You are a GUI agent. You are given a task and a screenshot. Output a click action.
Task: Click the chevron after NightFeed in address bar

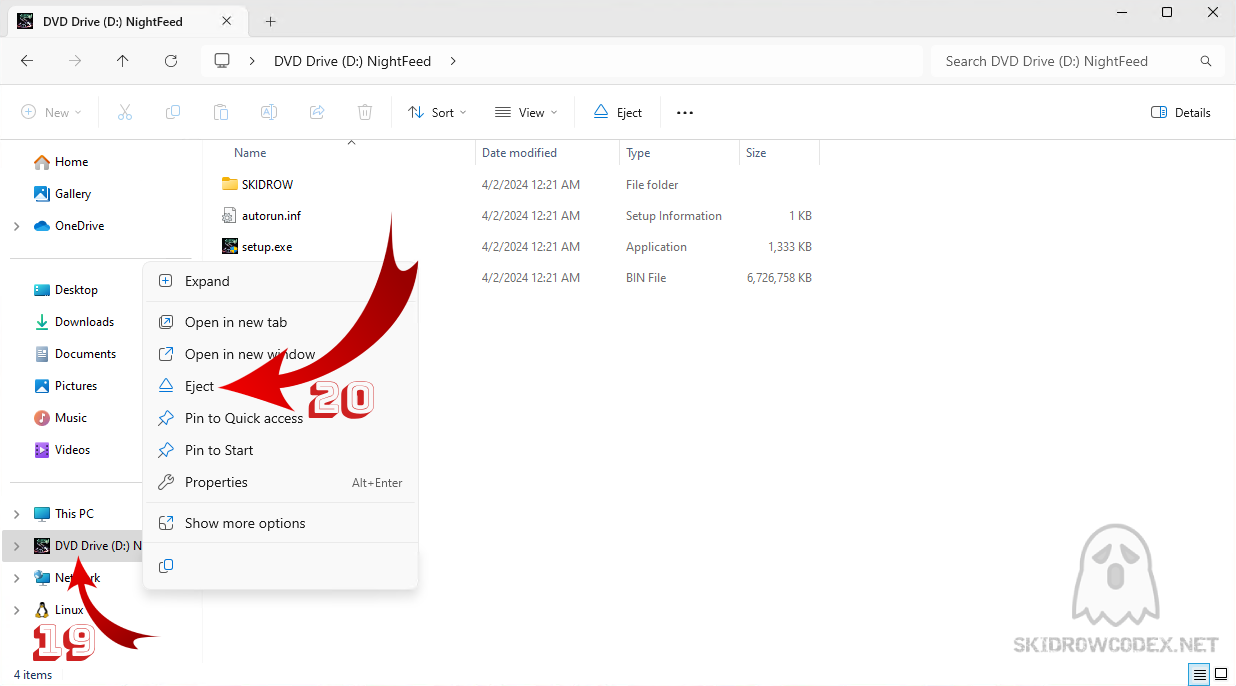(x=453, y=61)
